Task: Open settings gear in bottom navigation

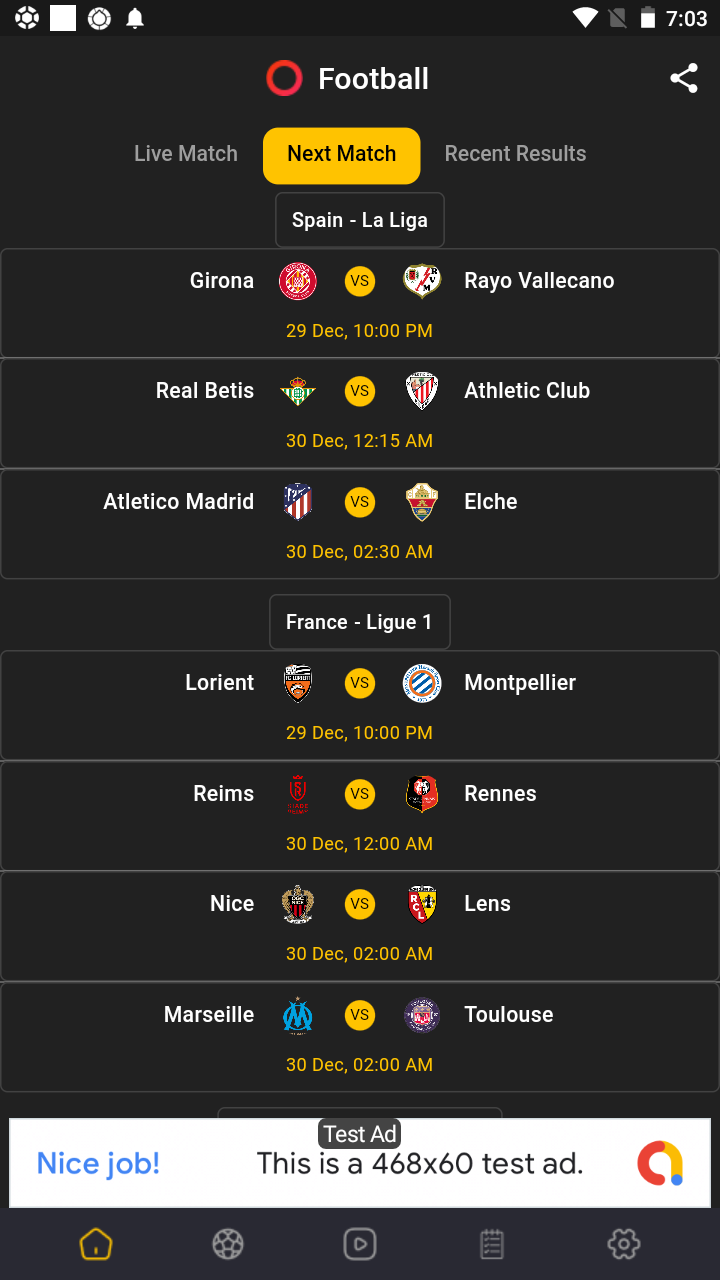Action: pyautogui.click(x=624, y=1244)
